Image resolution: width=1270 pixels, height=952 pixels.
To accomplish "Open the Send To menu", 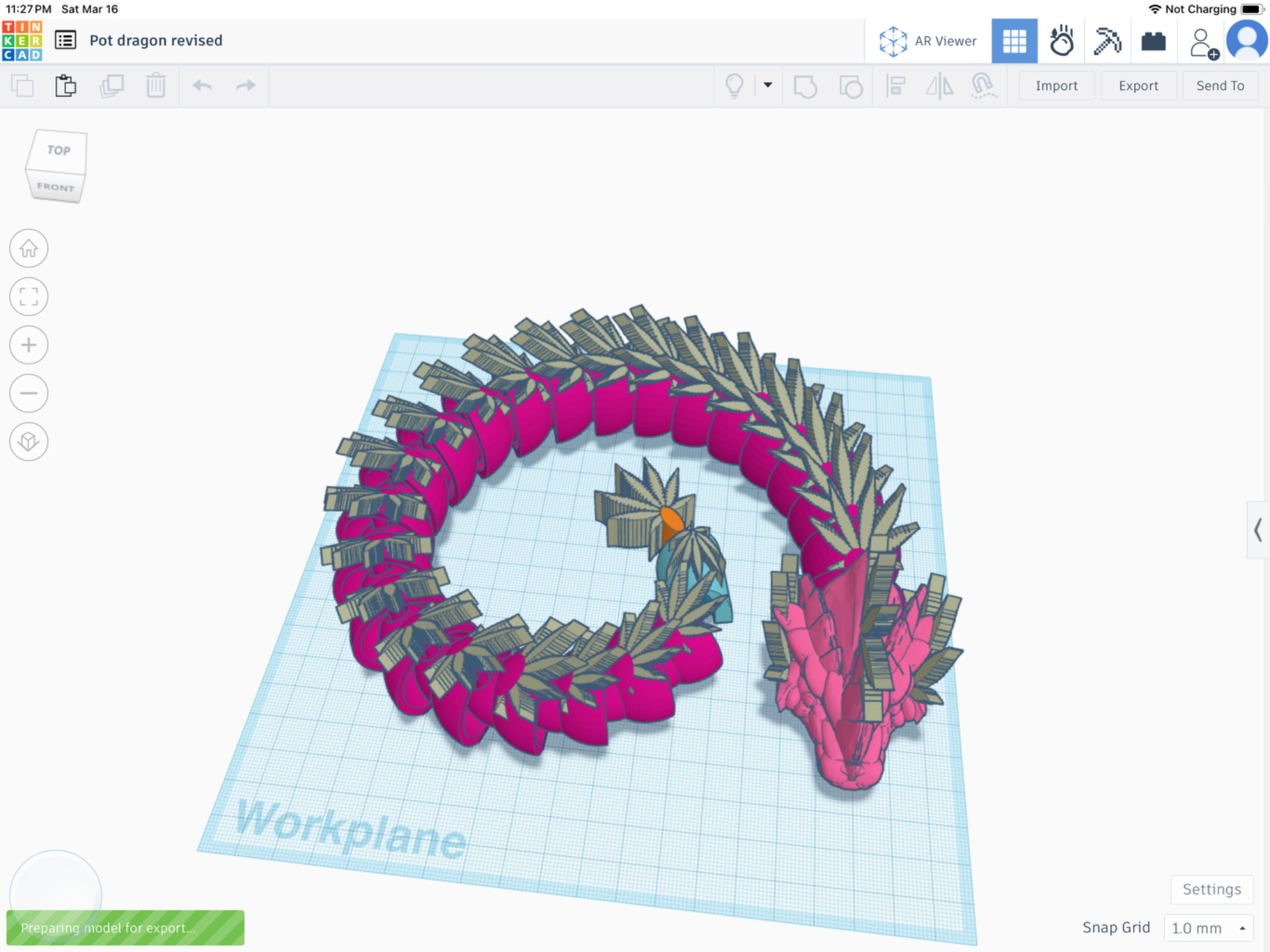I will [x=1220, y=85].
